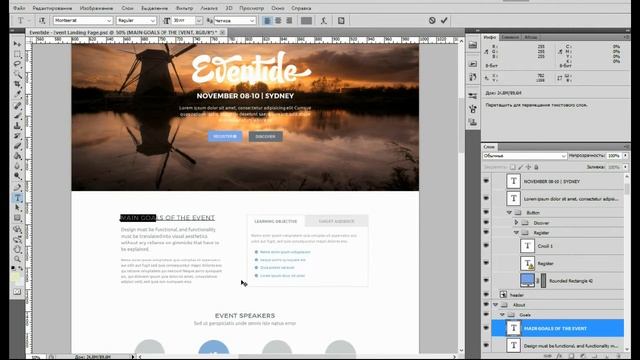Select the Paint Bucket tool
This screenshot has height=360, width=640.
[17, 156]
